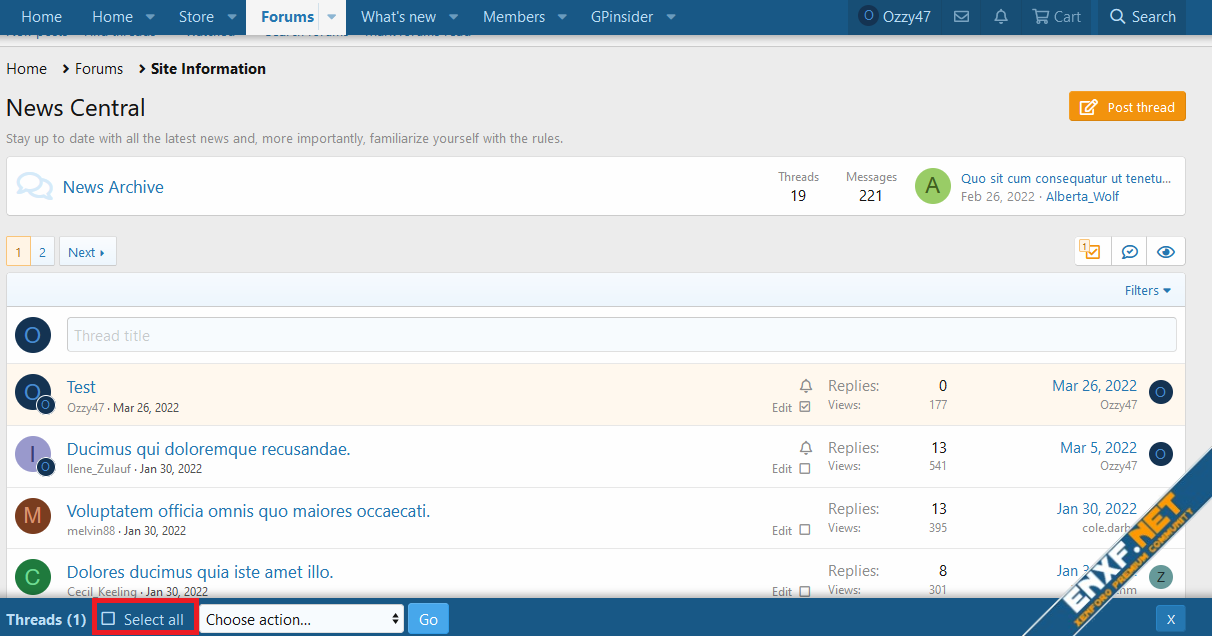Click the Mark read checkmark icon
The image size is (1212, 636).
coord(1091,252)
